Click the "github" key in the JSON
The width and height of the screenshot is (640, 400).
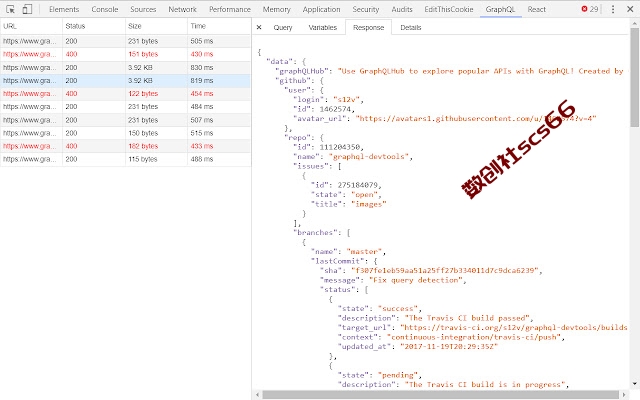click(x=293, y=81)
